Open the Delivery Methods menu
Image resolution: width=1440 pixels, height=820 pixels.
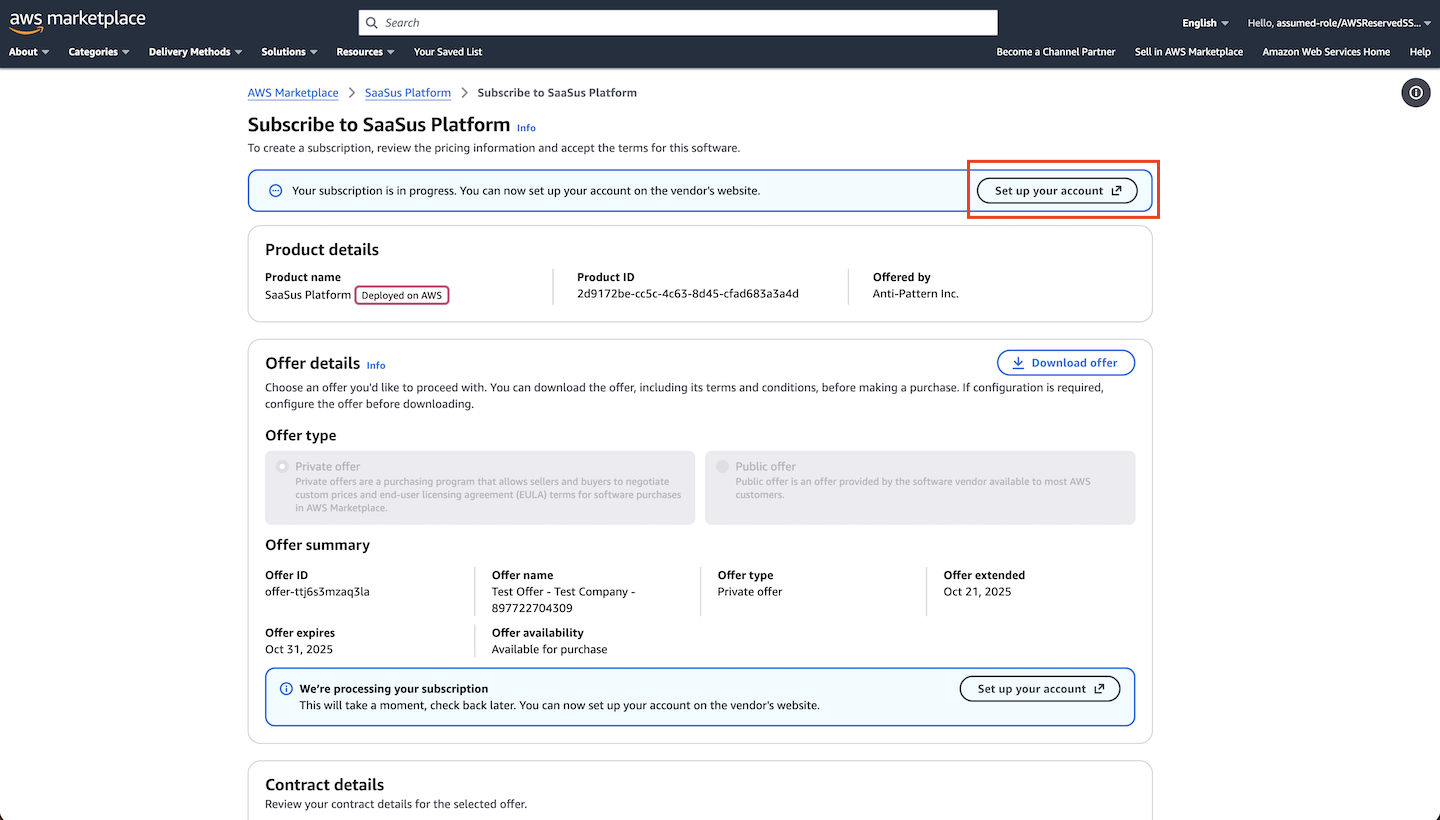click(195, 52)
